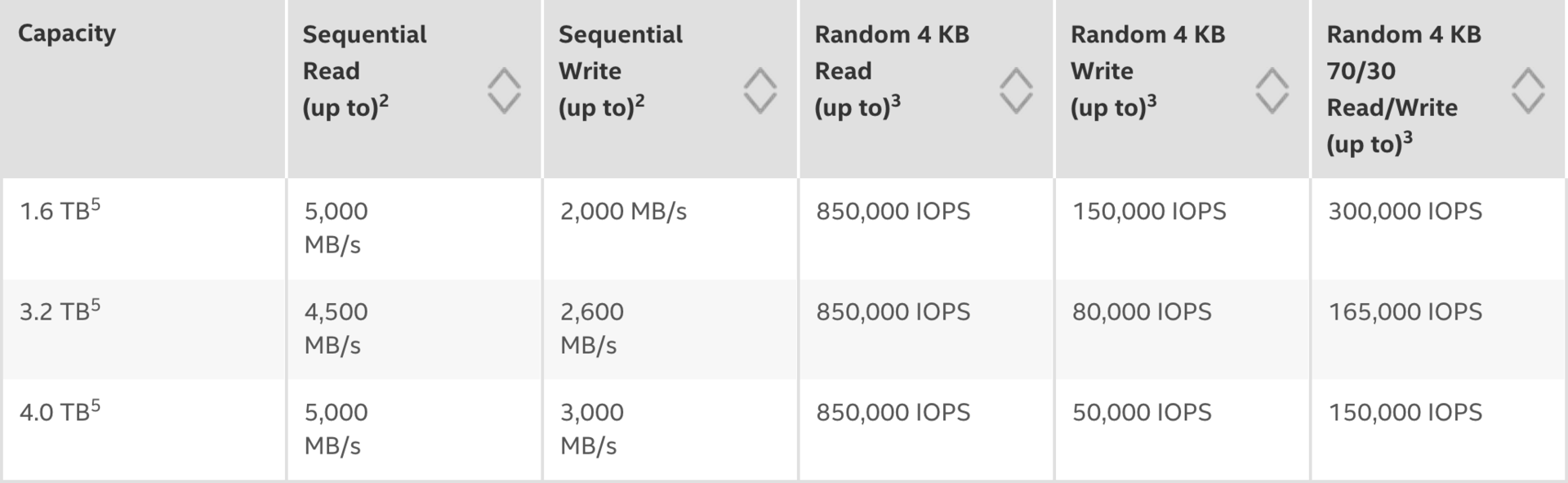Expand sort chevron on Sequential Write header
1568x483 pixels.
759,88
